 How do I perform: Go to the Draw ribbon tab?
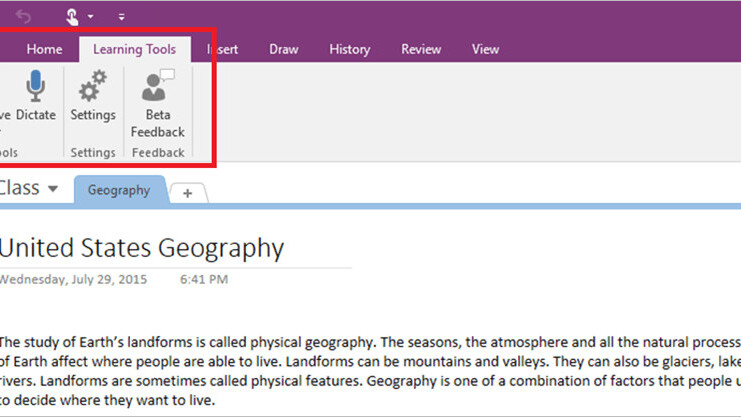[x=285, y=49]
